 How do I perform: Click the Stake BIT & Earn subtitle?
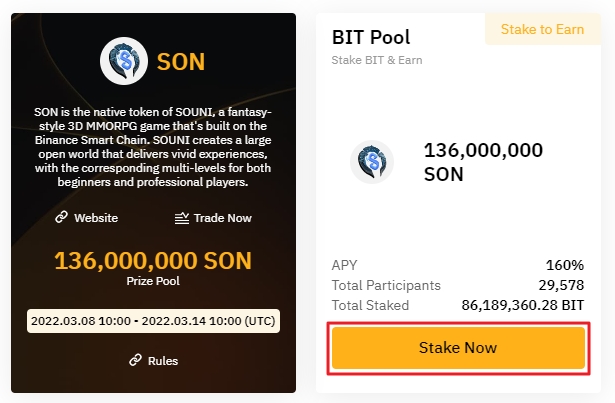tap(376, 59)
